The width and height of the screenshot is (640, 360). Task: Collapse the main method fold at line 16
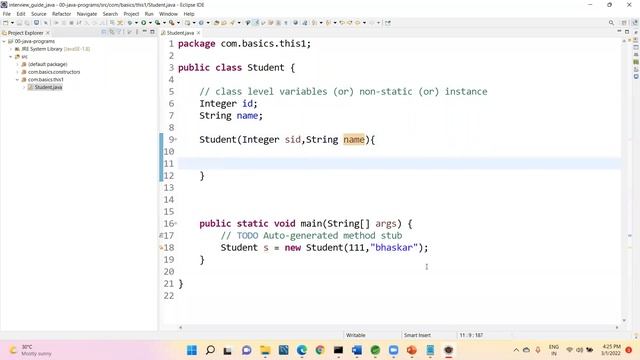click(x=176, y=223)
